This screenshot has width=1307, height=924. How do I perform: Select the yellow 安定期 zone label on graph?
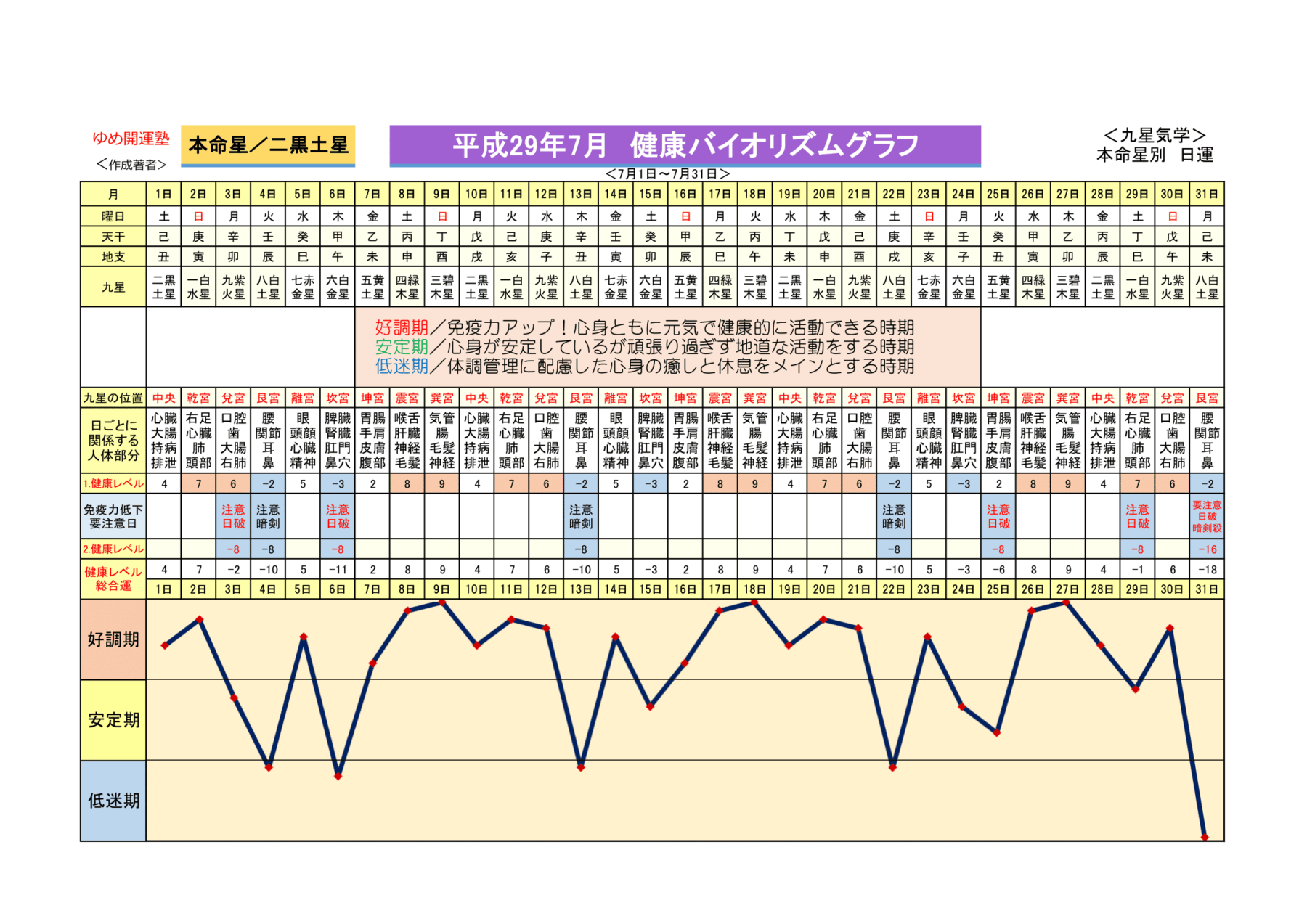113,720
